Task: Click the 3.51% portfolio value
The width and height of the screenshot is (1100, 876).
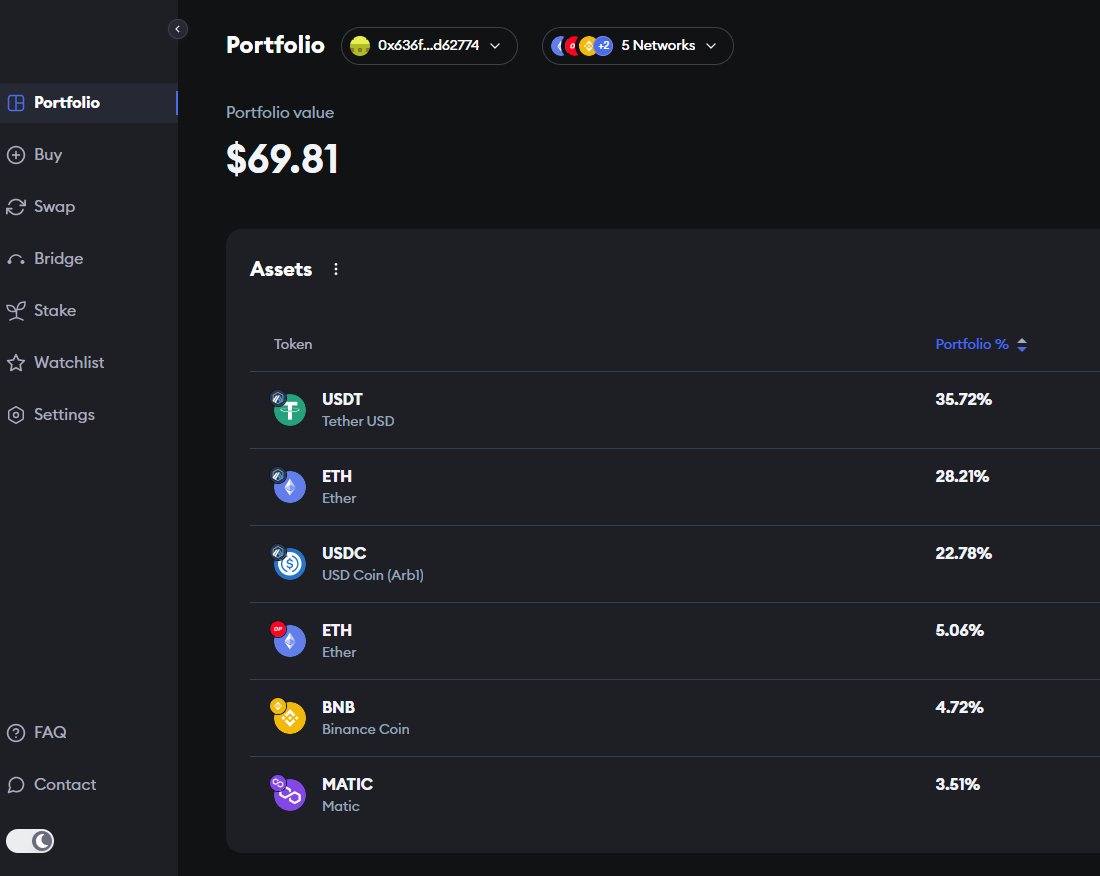Action: (957, 784)
